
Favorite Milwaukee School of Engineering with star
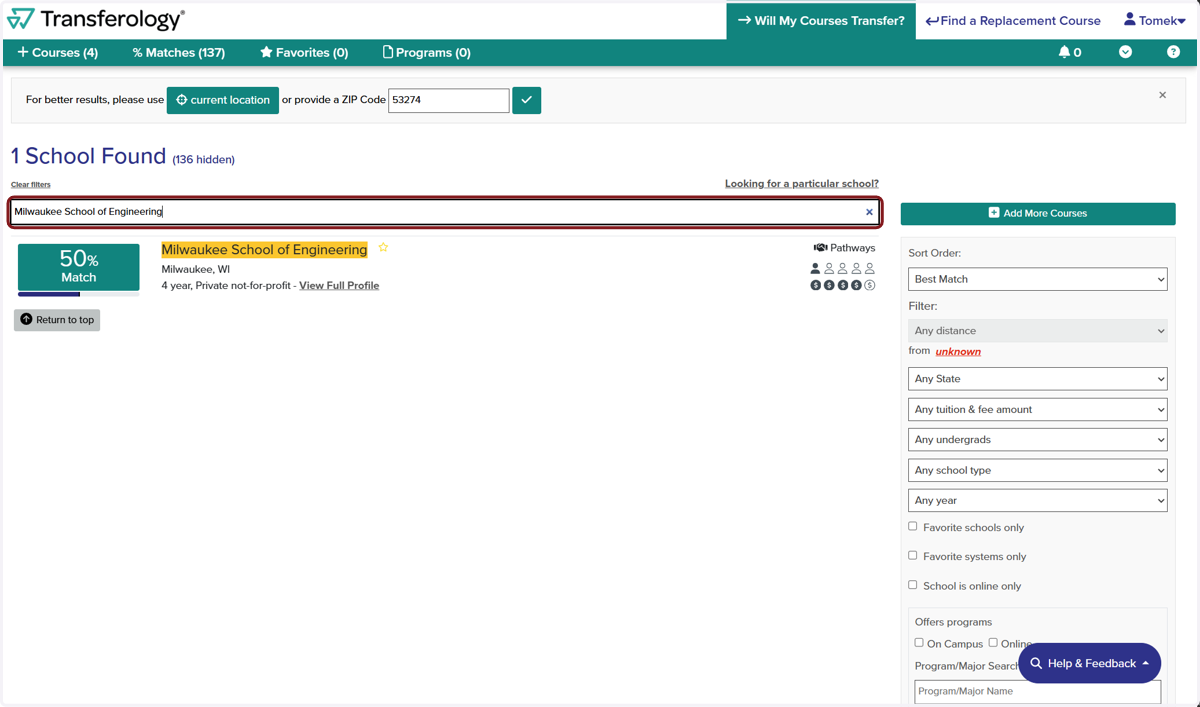[383, 247]
